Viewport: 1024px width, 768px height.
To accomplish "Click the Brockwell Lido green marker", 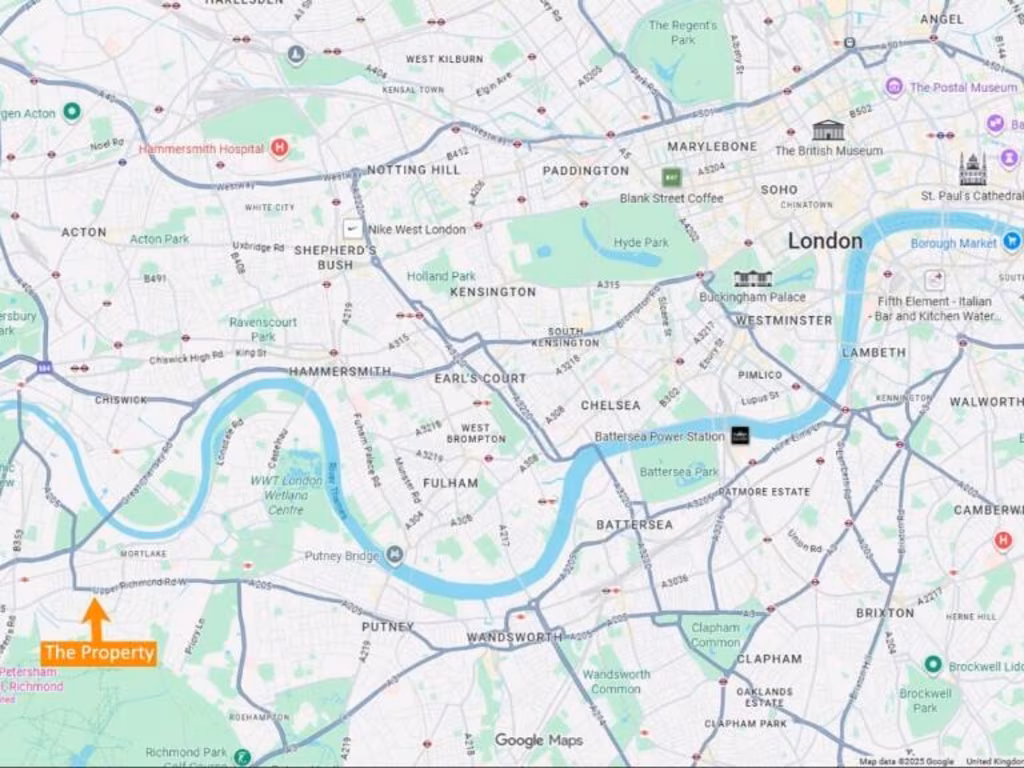I will pyautogui.click(x=933, y=665).
